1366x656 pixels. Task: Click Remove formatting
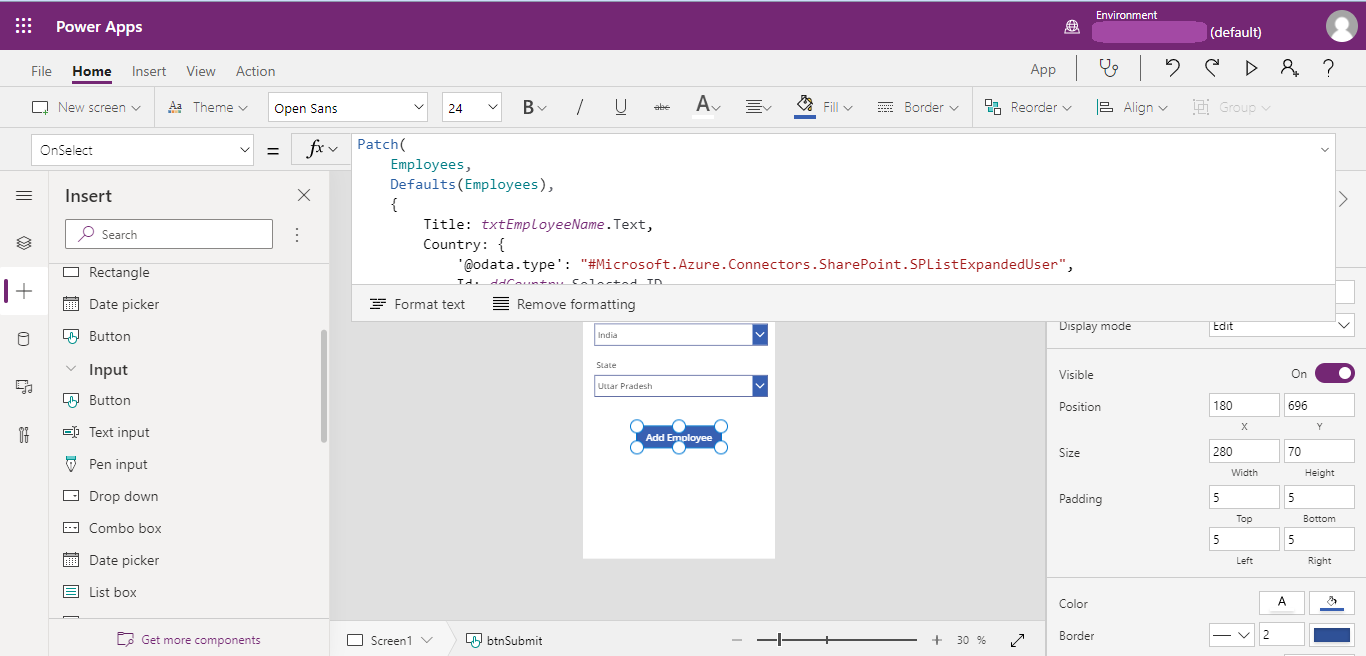pyautogui.click(x=564, y=304)
